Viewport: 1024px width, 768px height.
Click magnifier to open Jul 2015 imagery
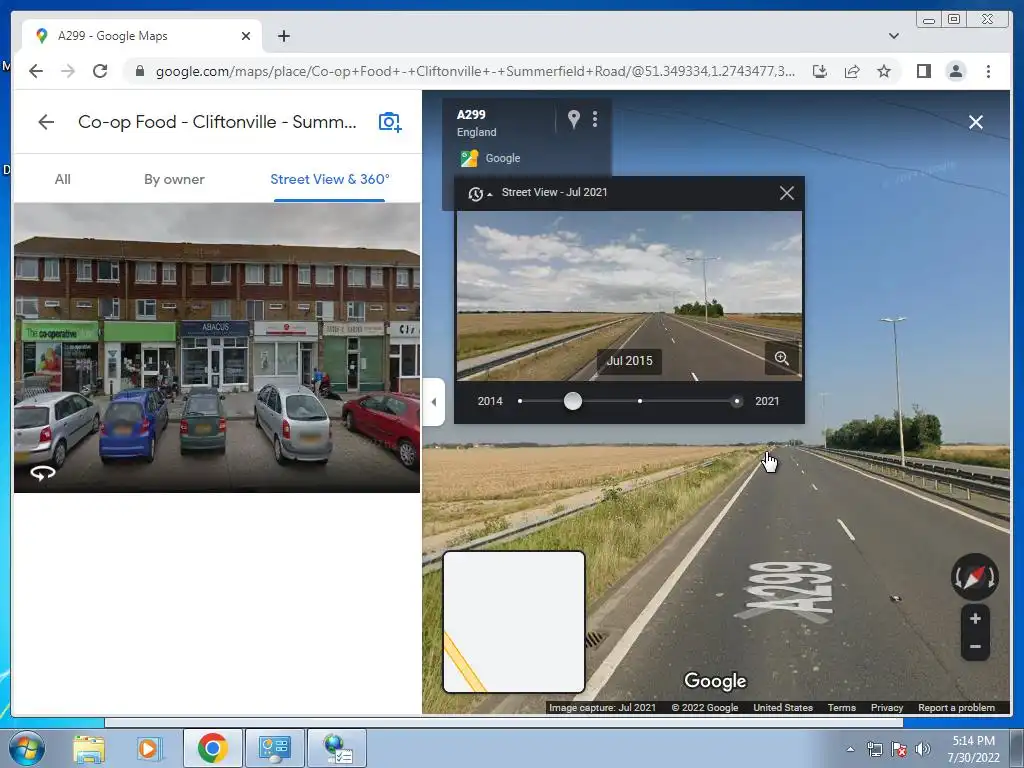point(782,358)
